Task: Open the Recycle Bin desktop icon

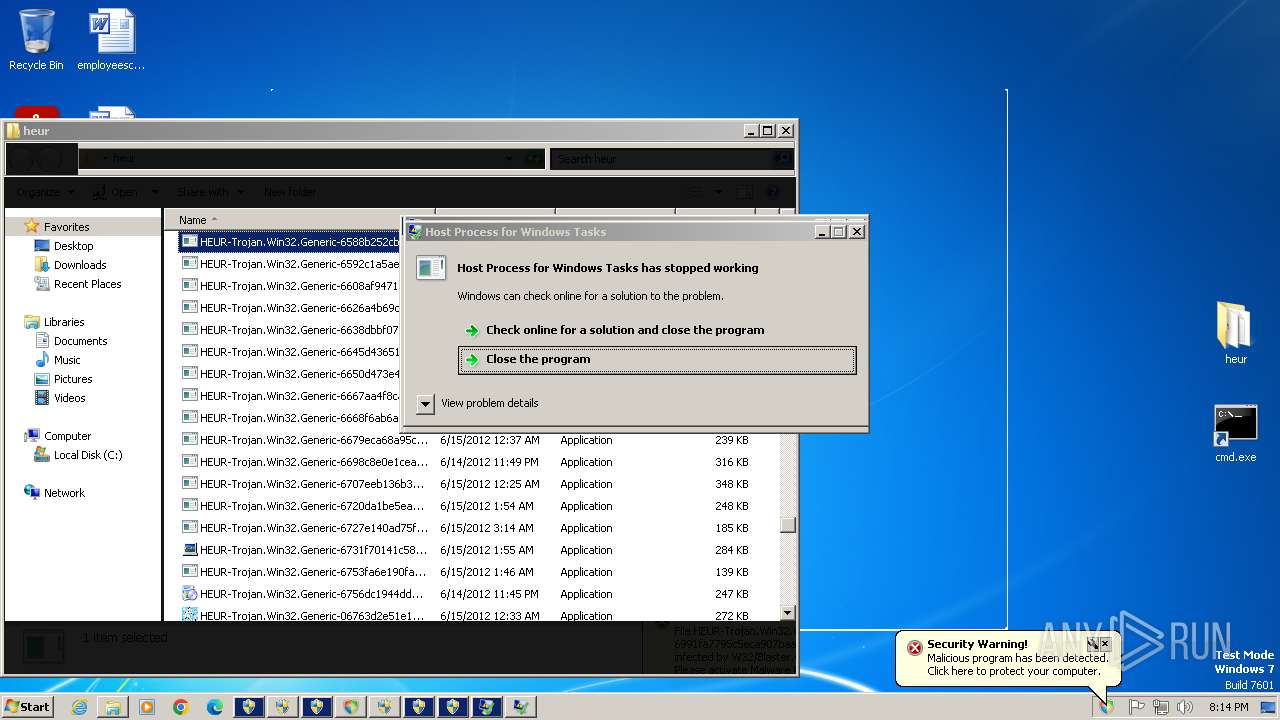Action: (x=36, y=40)
